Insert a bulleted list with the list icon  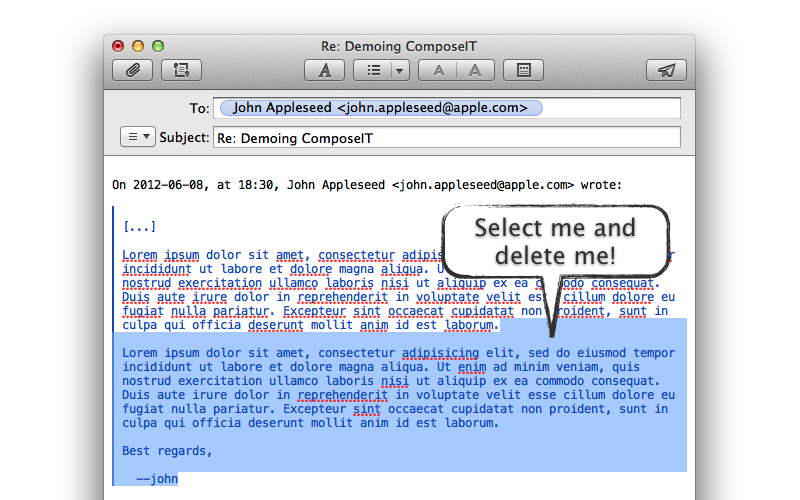coord(373,70)
